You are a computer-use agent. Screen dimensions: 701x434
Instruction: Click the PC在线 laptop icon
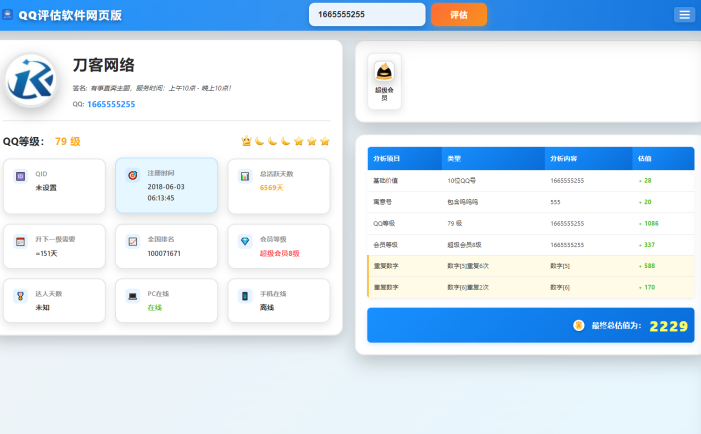point(132,296)
